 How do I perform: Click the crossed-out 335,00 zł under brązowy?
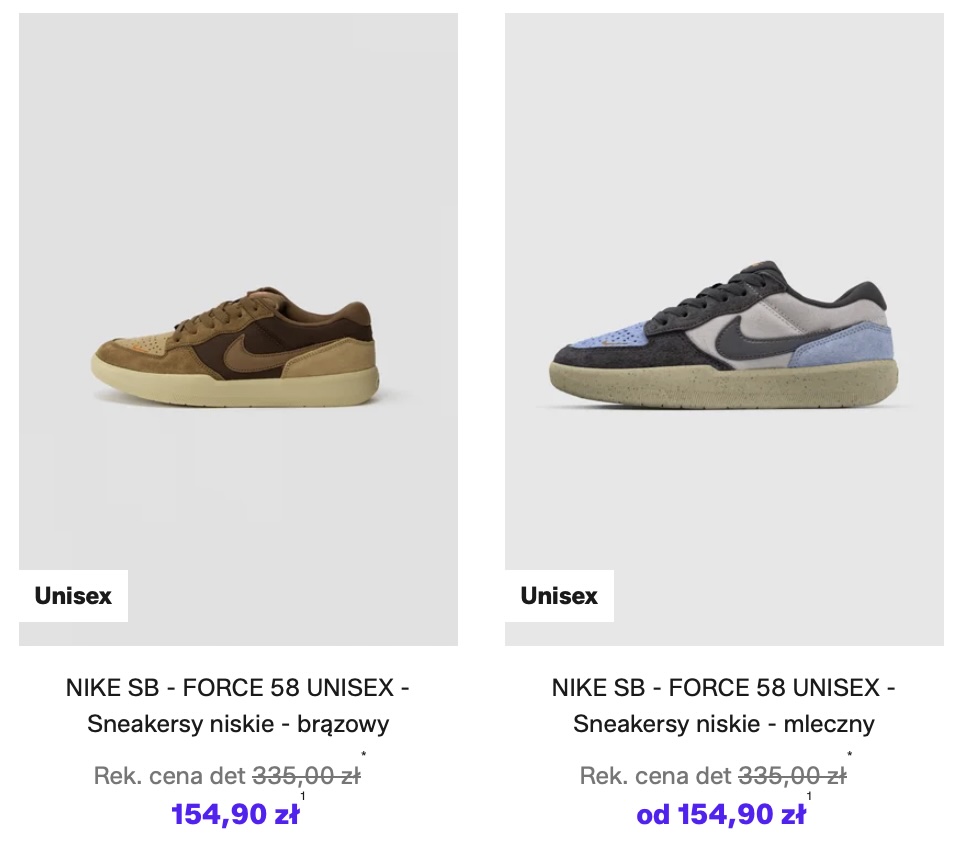point(306,775)
